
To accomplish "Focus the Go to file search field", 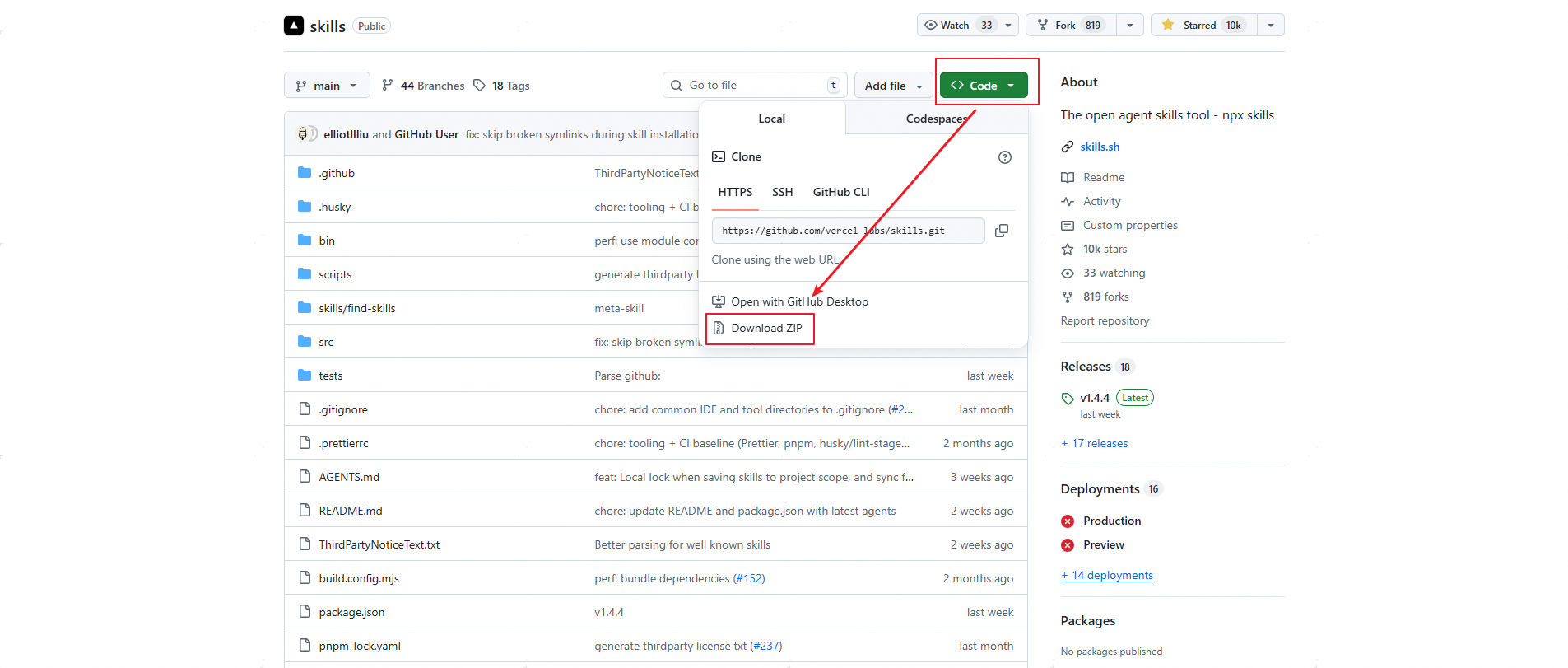I will click(x=753, y=86).
